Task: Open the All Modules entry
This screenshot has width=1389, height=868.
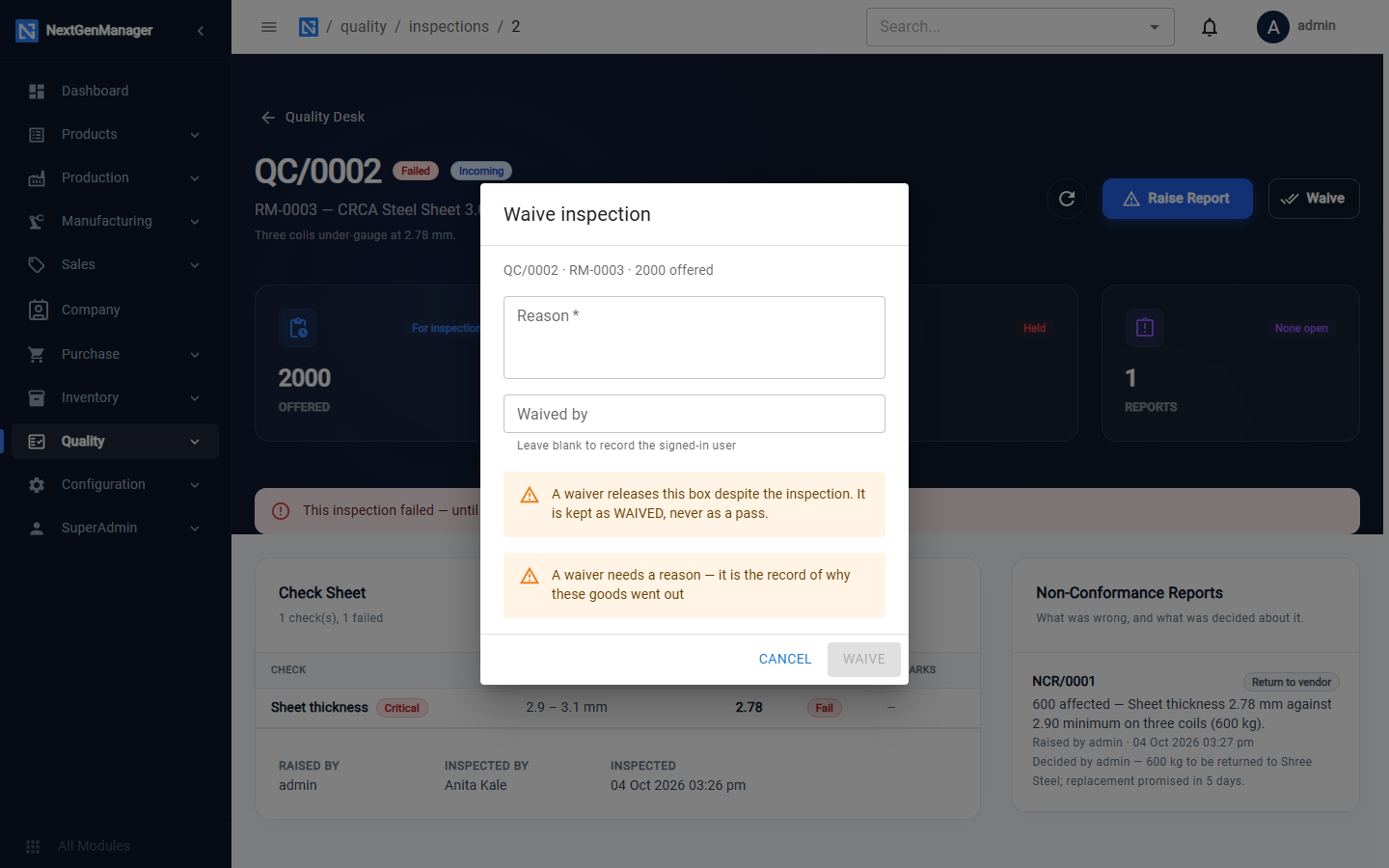Action: point(116,846)
